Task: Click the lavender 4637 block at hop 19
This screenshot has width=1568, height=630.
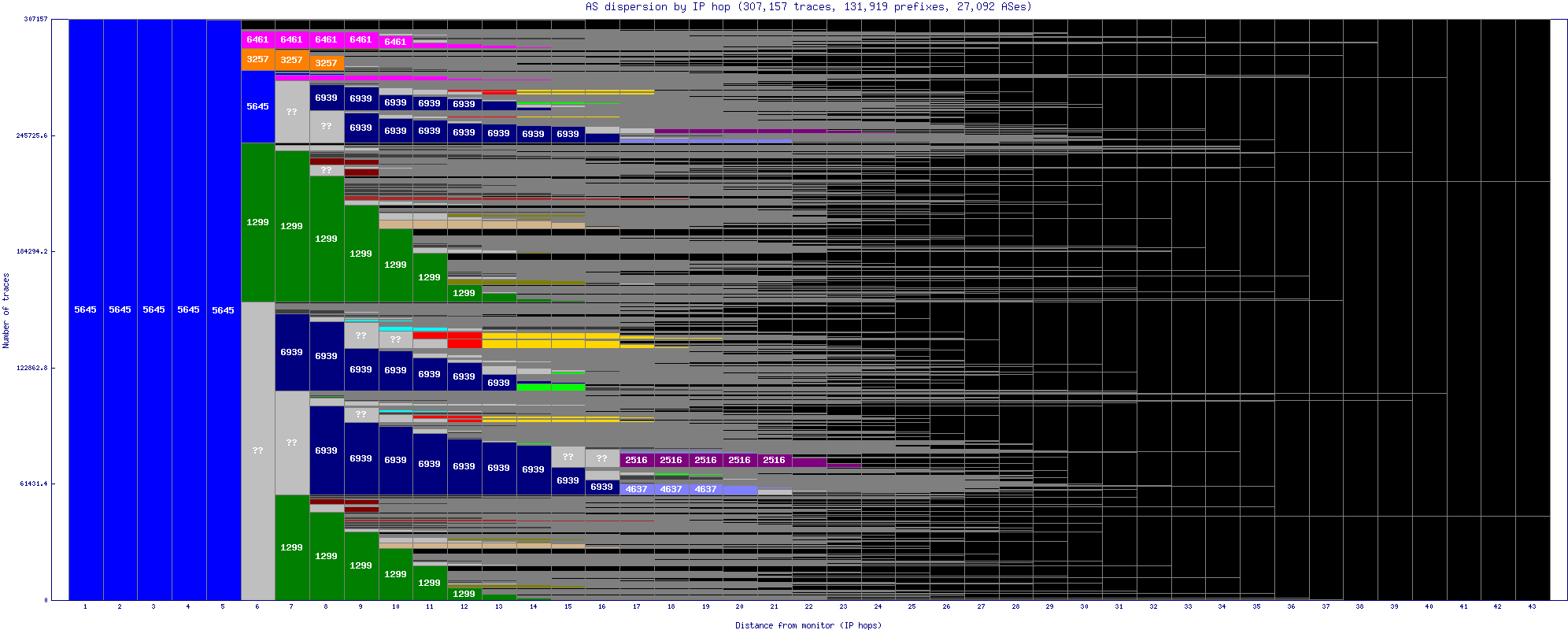Action: pyautogui.click(x=706, y=489)
